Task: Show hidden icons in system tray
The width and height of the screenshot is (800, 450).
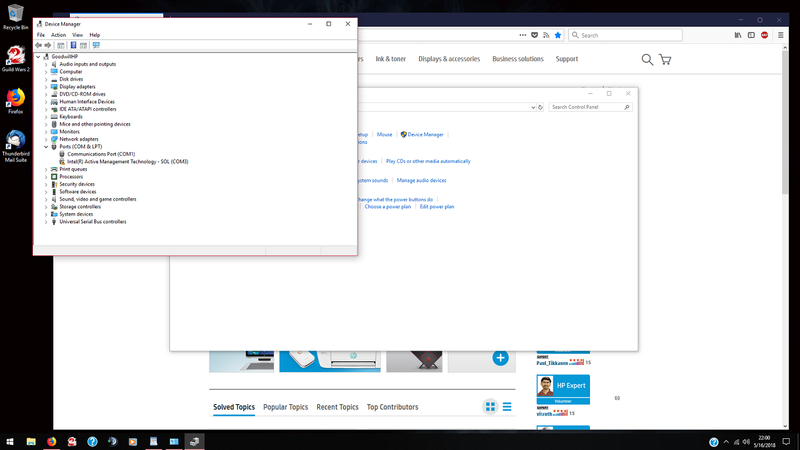Action: click(726, 442)
